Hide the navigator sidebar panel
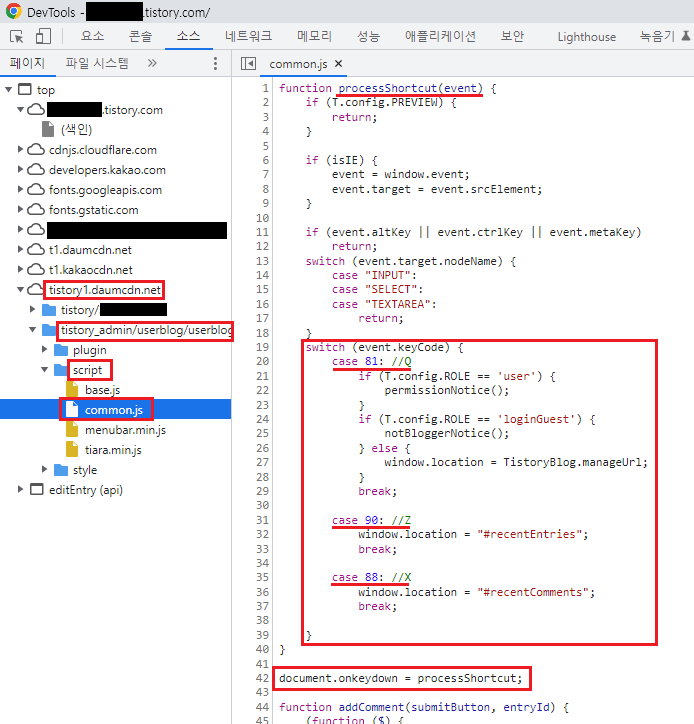This screenshot has width=694, height=724. tap(248, 64)
